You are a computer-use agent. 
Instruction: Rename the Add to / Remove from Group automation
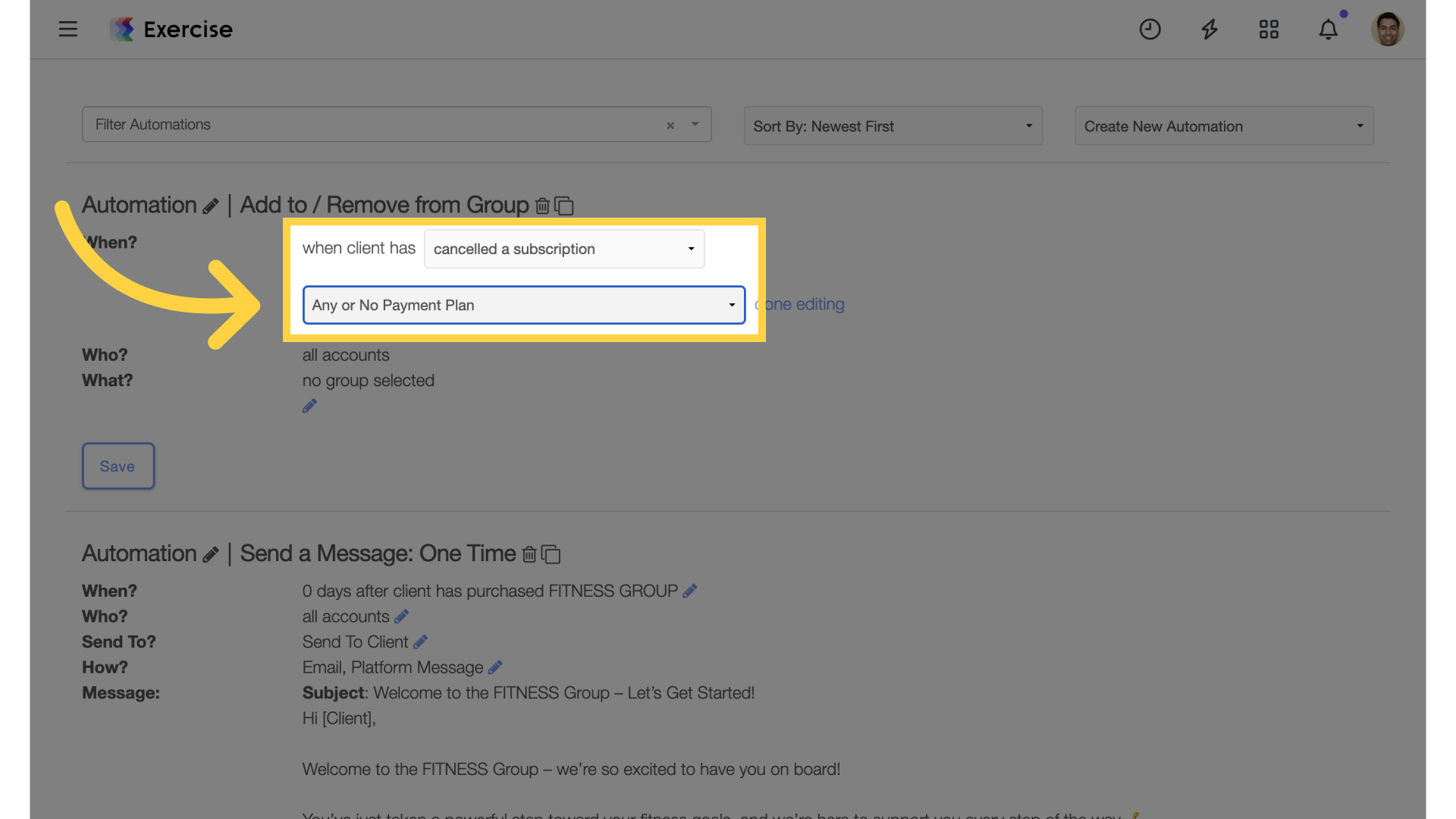click(211, 206)
